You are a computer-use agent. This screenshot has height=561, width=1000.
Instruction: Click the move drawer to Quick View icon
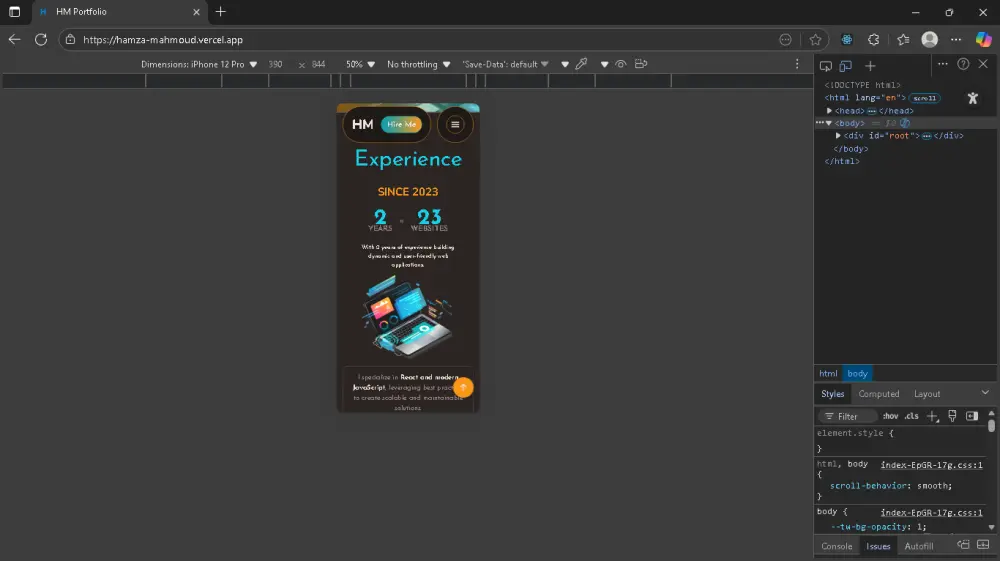(963, 544)
